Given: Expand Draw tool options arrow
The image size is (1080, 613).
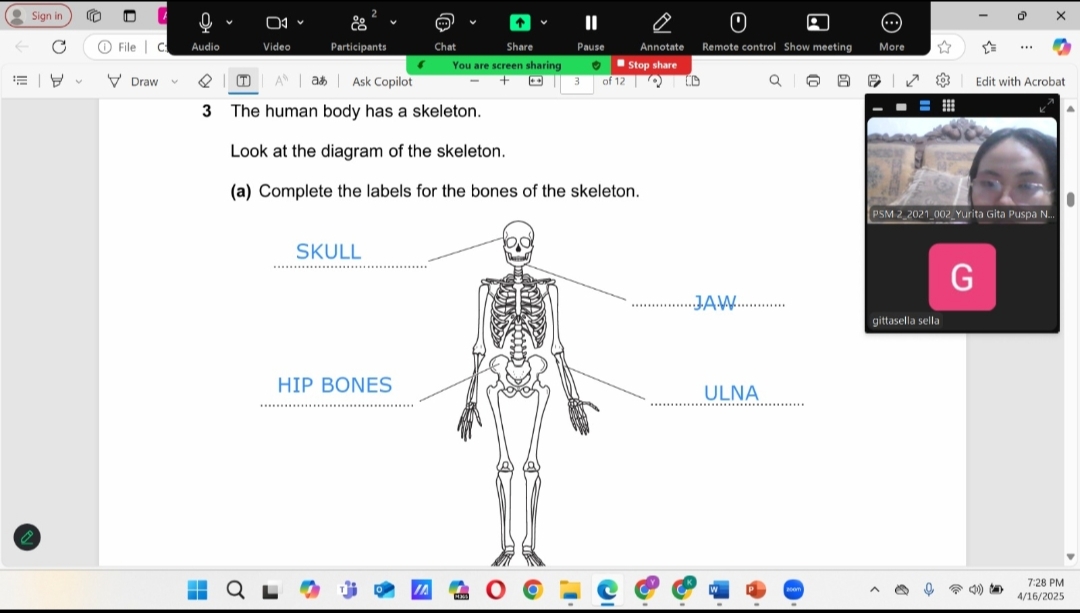Looking at the screenshot, I should point(174,81).
